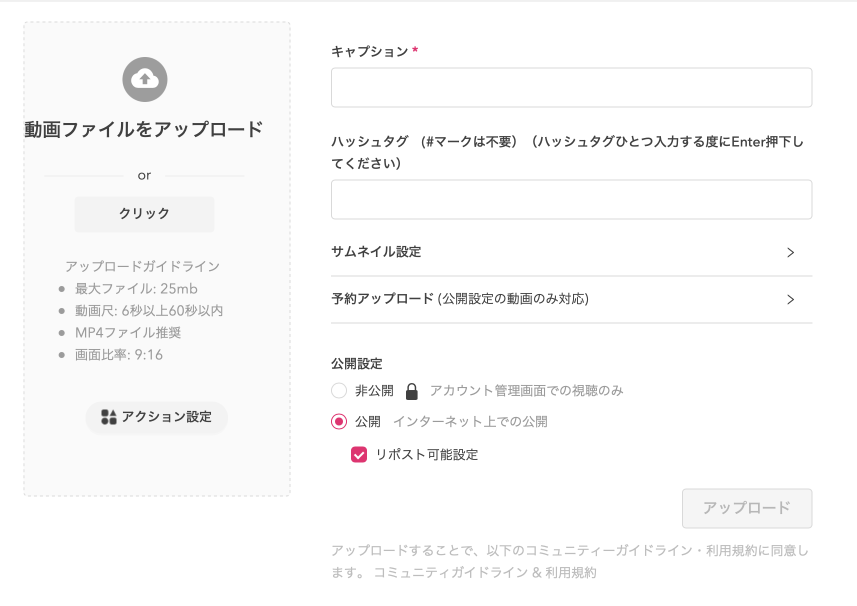The image size is (857, 606).
Task: Open the 予約アップロード scheduling row
Action: point(571,299)
